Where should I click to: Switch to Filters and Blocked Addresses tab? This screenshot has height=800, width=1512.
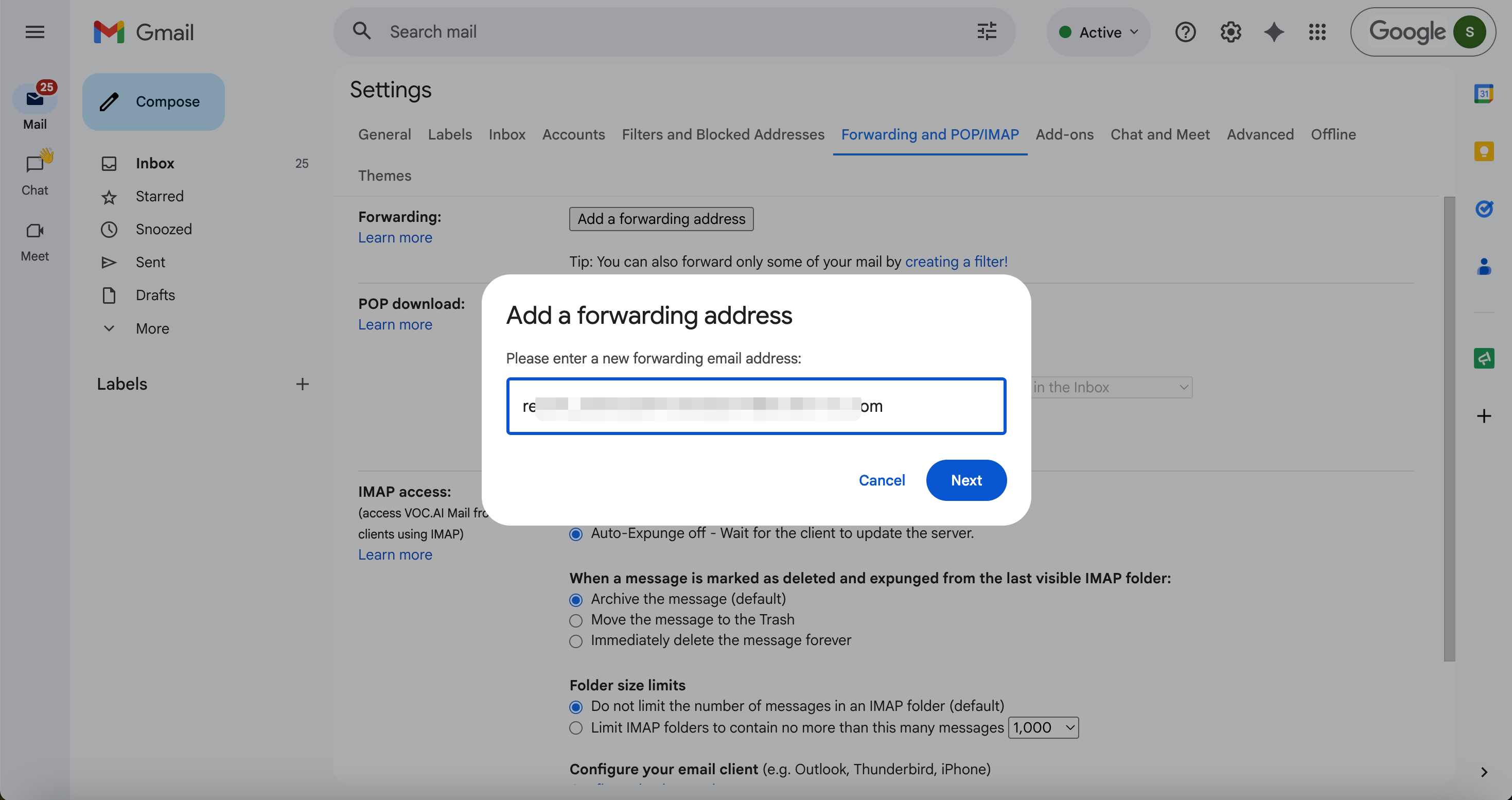pyautogui.click(x=723, y=134)
